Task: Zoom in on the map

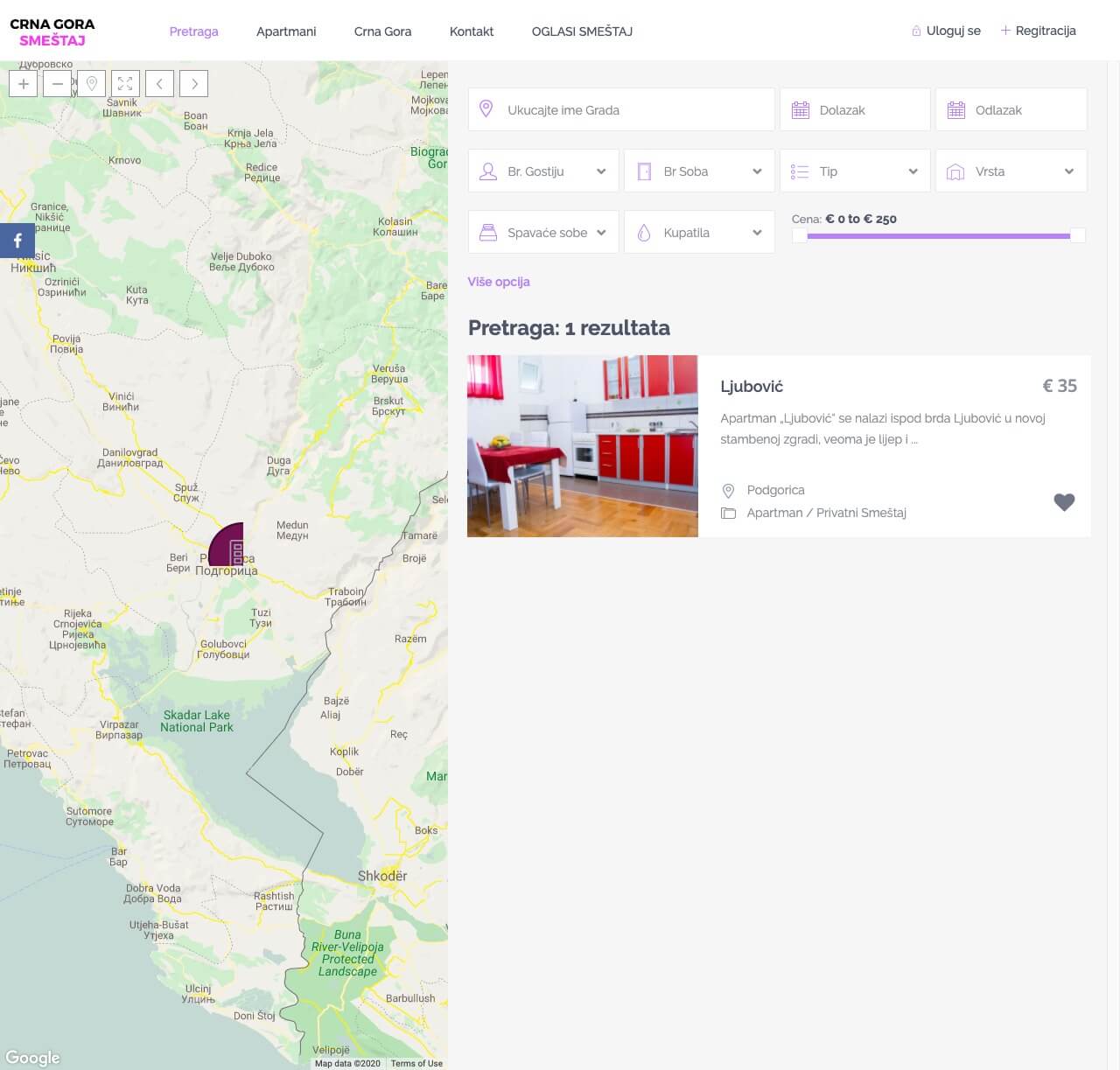Action: [24, 84]
